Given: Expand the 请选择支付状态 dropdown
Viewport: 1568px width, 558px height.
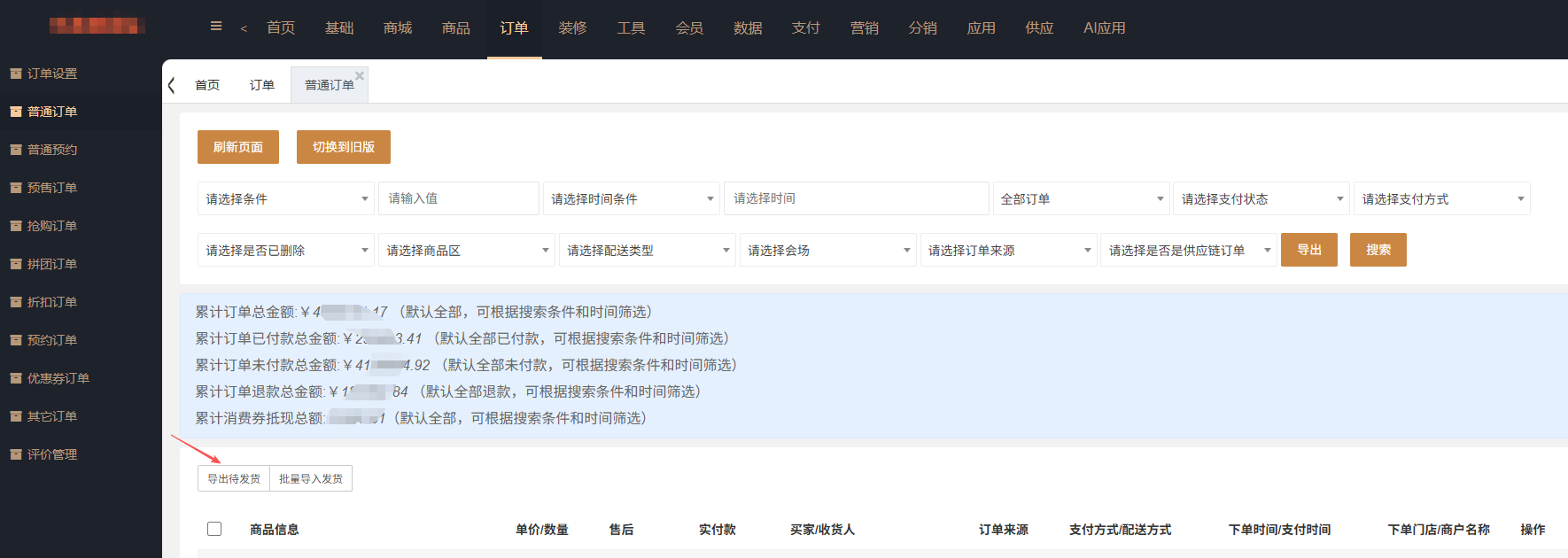Looking at the screenshot, I should point(1261,199).
